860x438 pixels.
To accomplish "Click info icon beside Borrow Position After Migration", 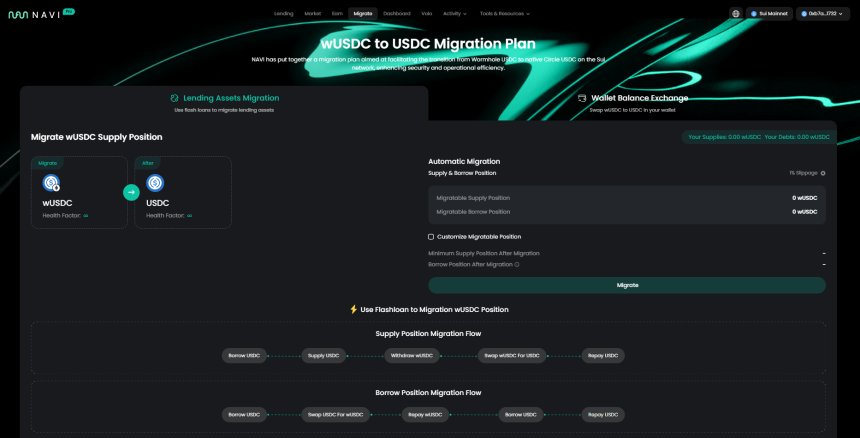I will pyautogui.click(x=517, y=264).
